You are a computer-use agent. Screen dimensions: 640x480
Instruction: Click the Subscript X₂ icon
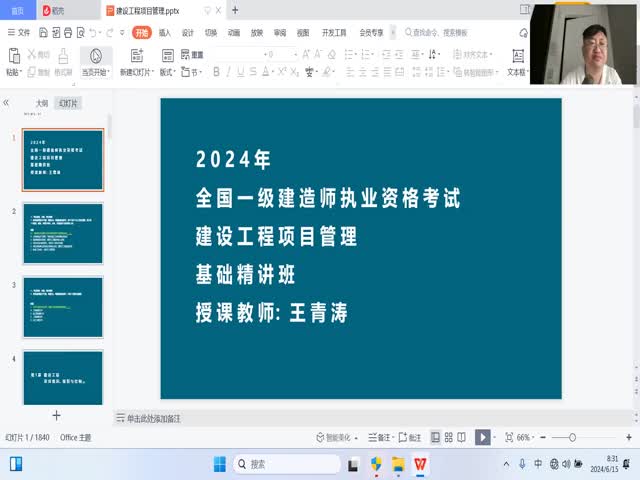click(x=295, y=72)
